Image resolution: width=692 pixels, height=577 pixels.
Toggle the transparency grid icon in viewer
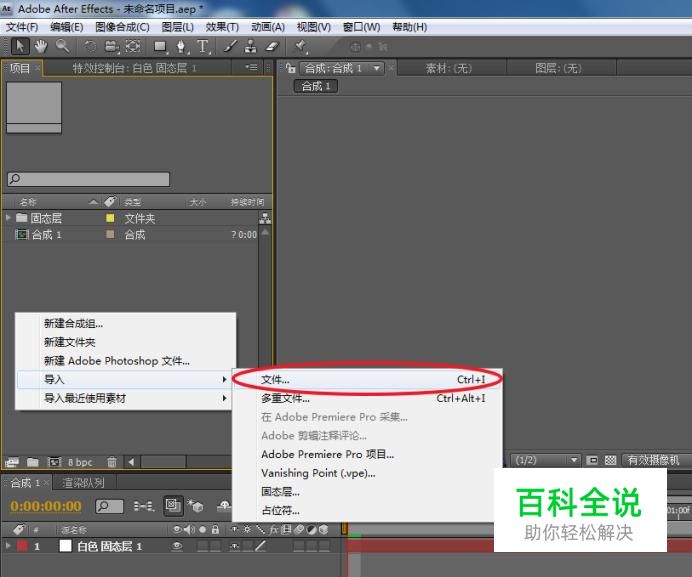[610, 461]
